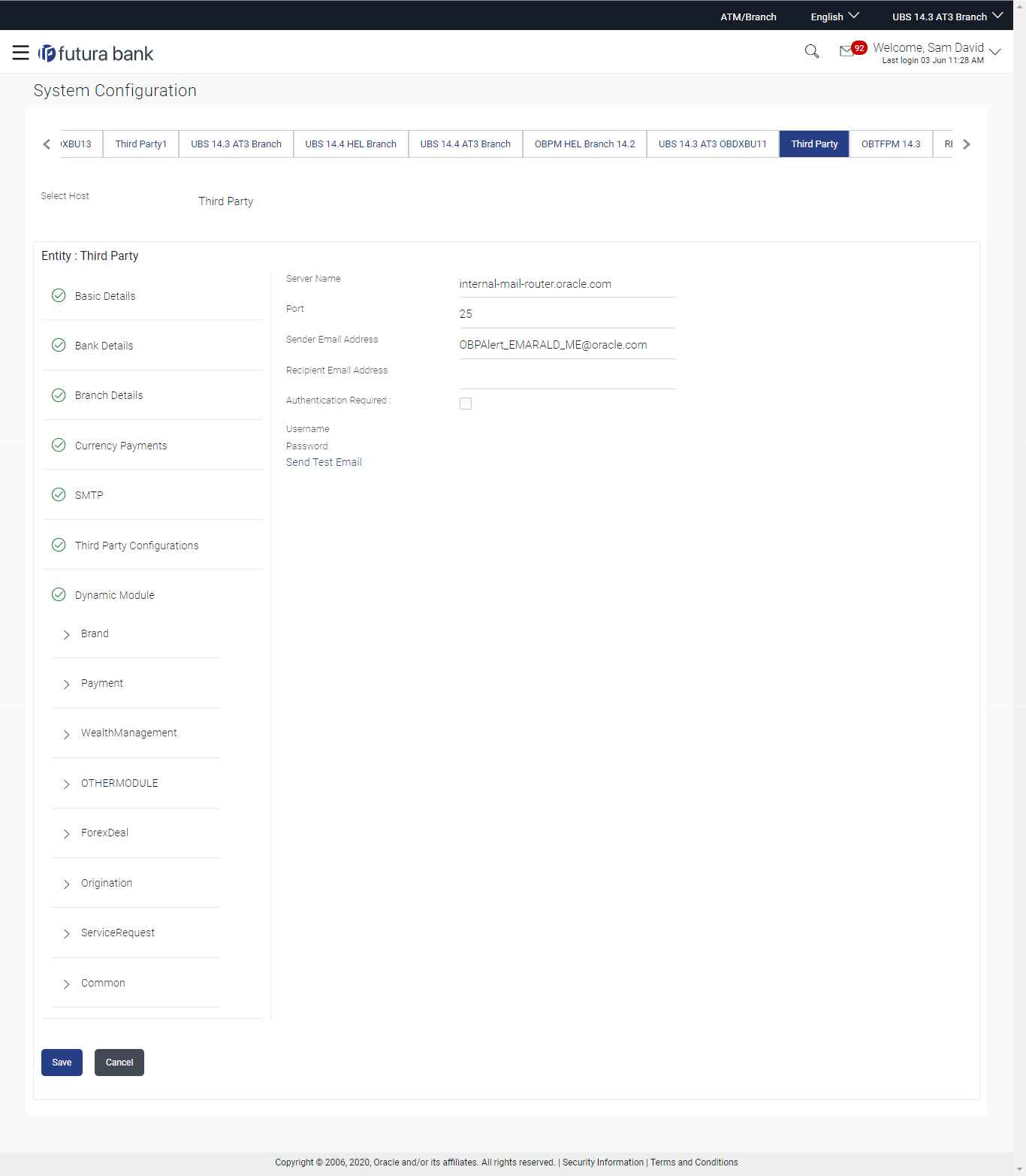This screenshot has height=1176, width=1026.
Task: Expand the Common module chevron
Action: coord(66,984)
